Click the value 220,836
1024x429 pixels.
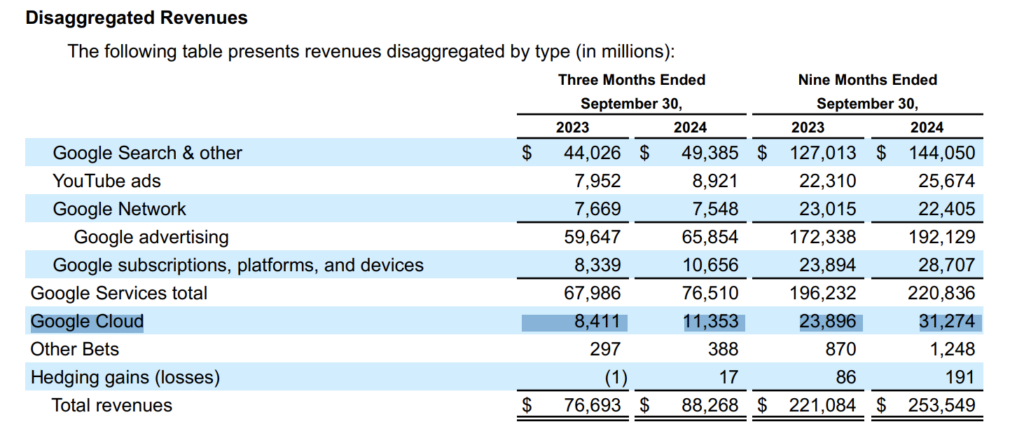click(x=941, y=293)
